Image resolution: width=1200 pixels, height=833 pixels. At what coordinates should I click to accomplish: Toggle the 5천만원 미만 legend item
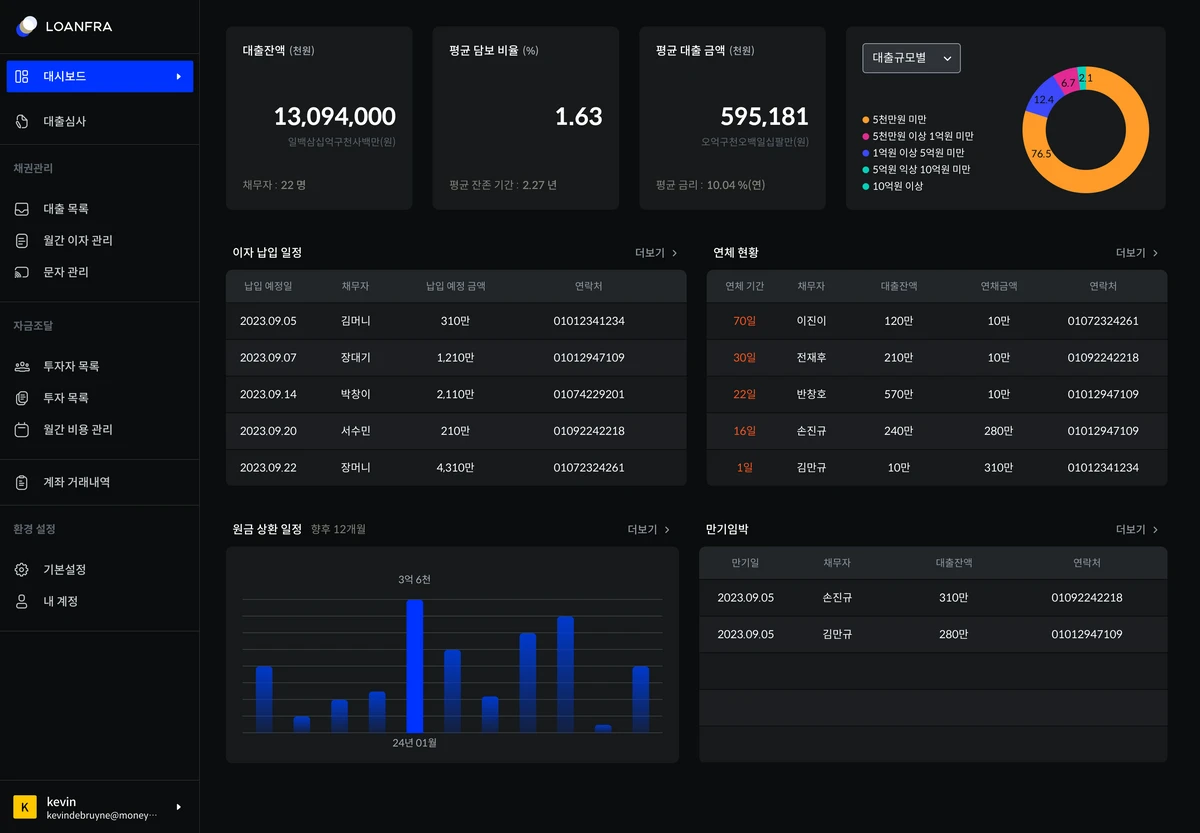point(895,119)
